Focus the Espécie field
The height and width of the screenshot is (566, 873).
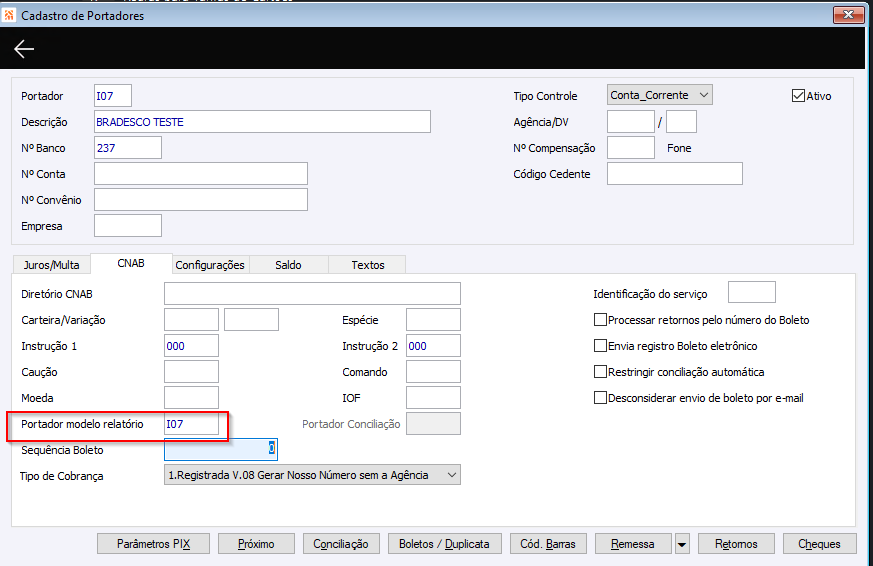pyautogui.click(x=434, y=320)
